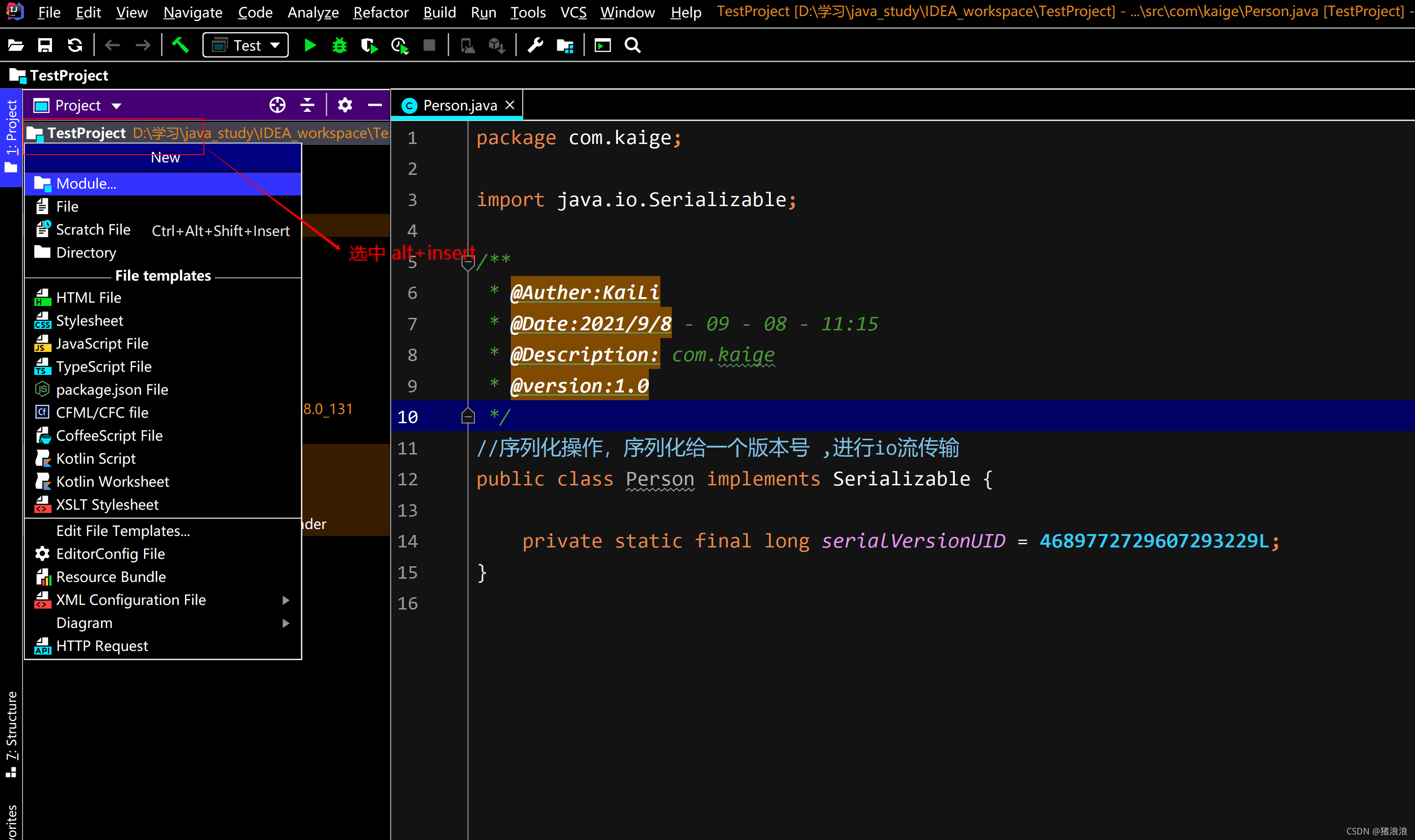Create a package.json File
Image resolution: width=1415 pixels, height=840 pixels.
pos(163,390)
